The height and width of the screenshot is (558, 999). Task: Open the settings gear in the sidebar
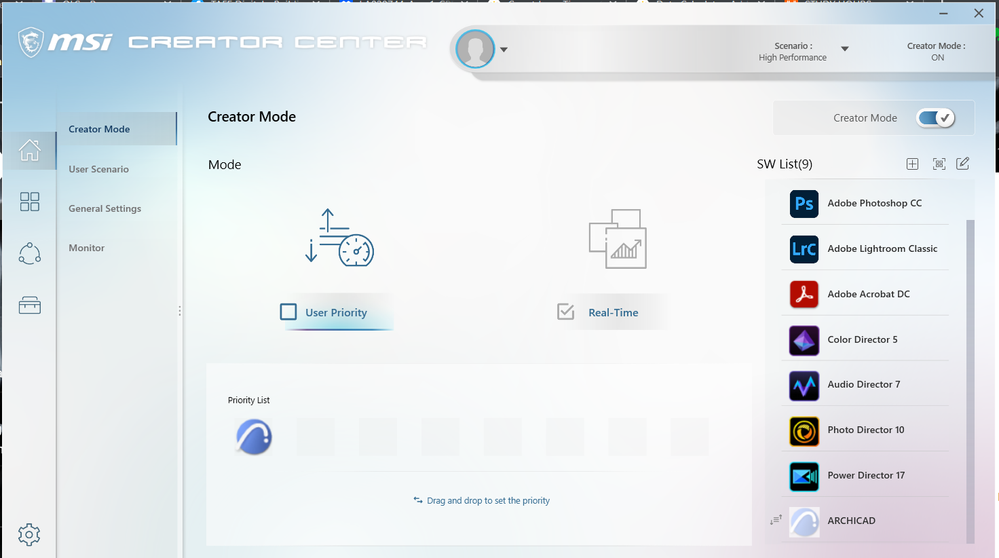point(29,534)
